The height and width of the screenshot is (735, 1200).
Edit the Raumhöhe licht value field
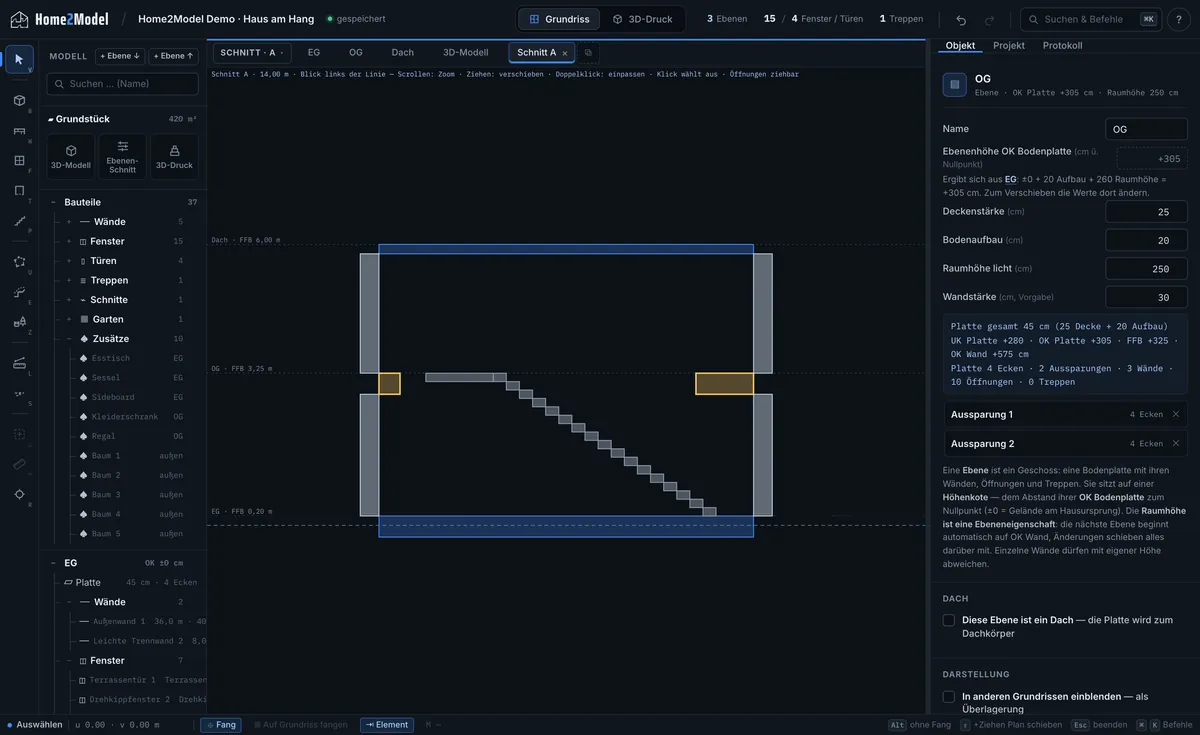click(x=1147, y=269)
